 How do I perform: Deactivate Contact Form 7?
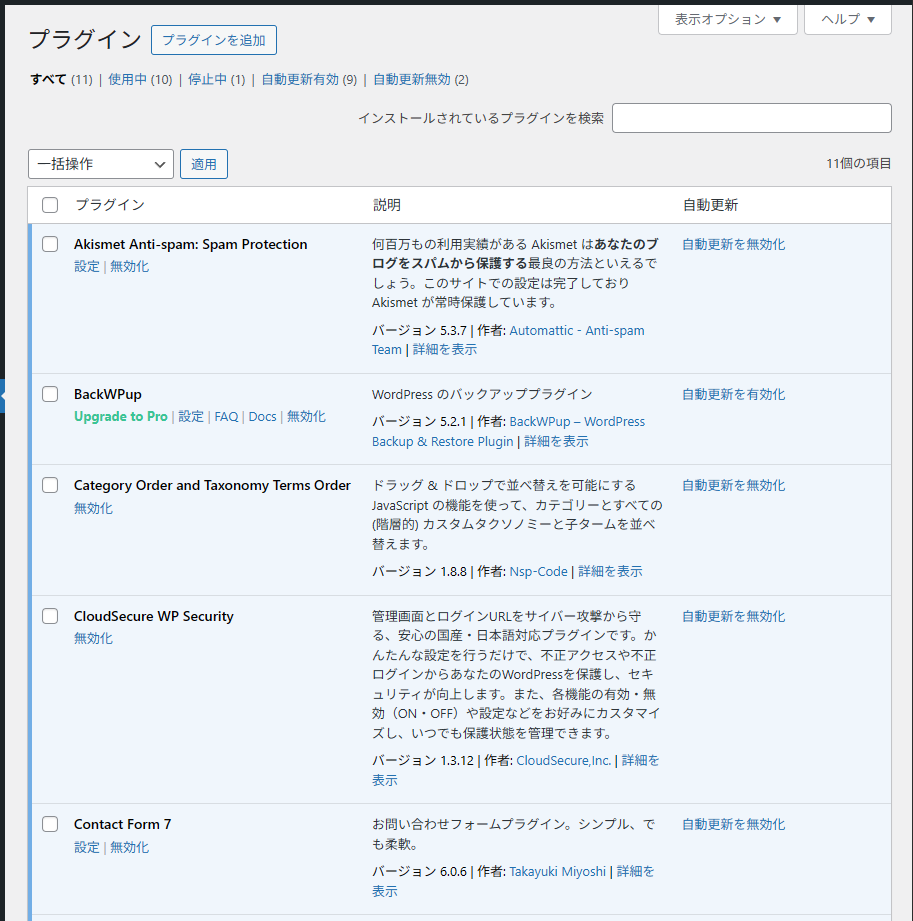click(129, 848)
